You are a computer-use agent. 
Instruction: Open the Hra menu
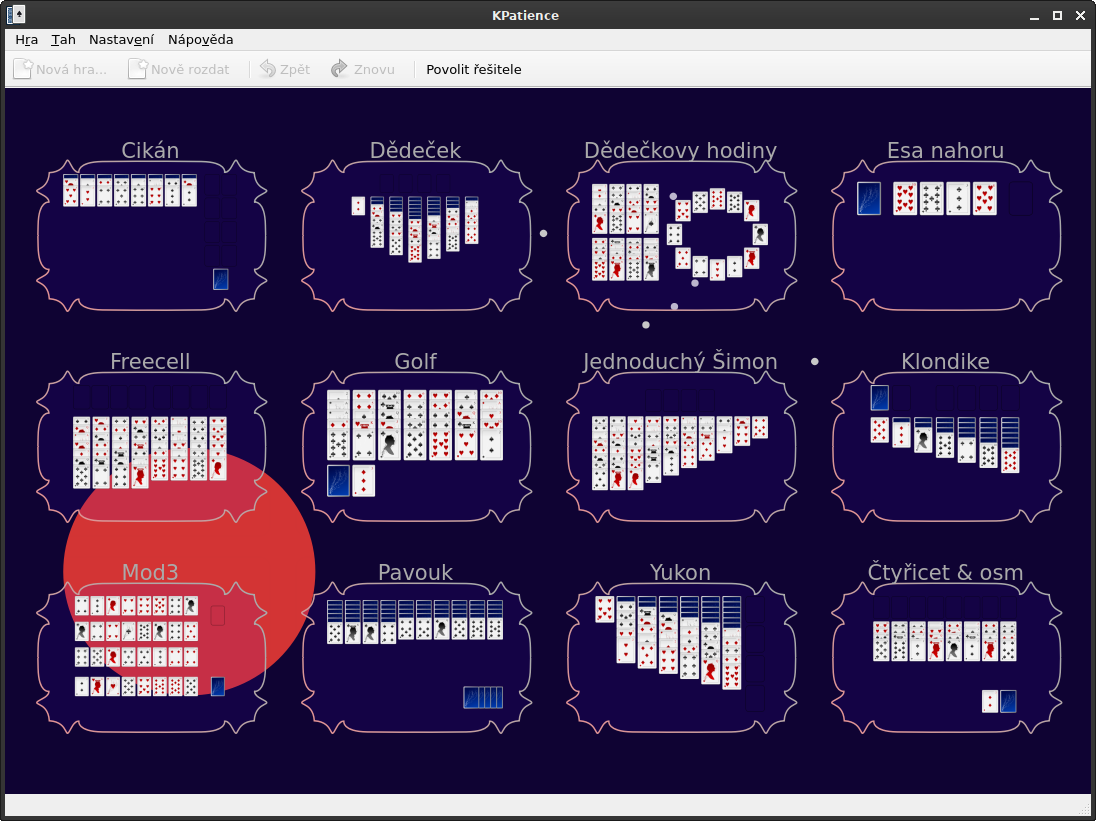pos(27,40)
